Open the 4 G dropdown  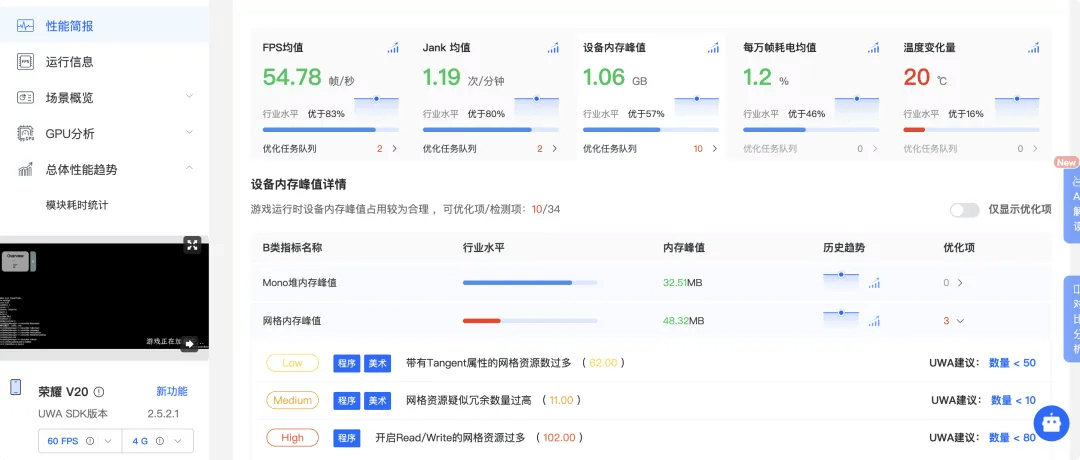[x=157, y=441]
